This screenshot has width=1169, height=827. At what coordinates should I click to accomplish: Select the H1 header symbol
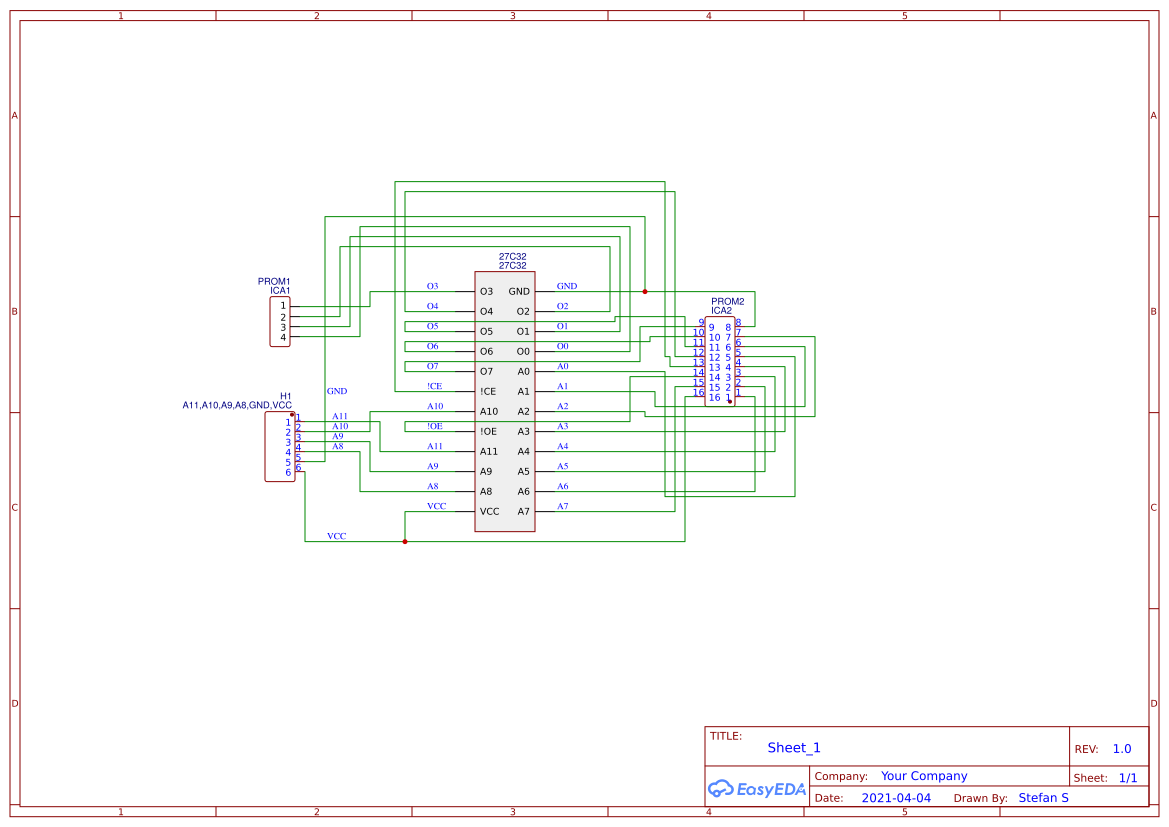(x=281, y=445)
